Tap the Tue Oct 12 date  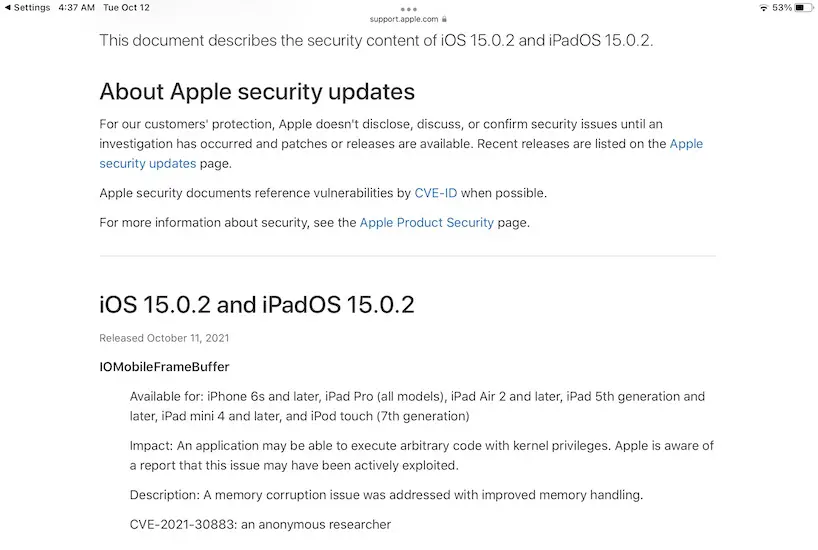click(126, 7)
